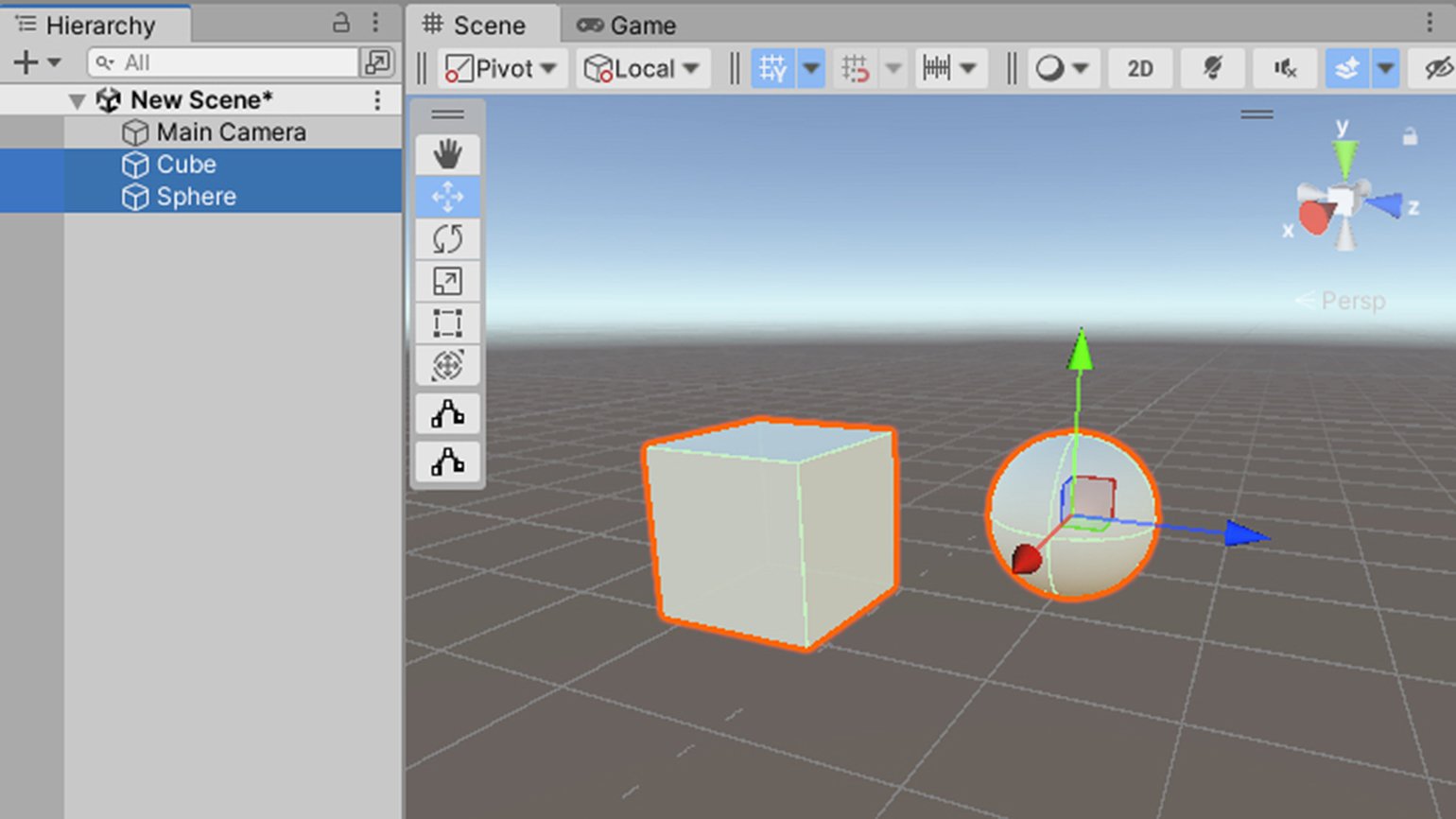Open the draw mode shading dropdown

point(1063,69)
